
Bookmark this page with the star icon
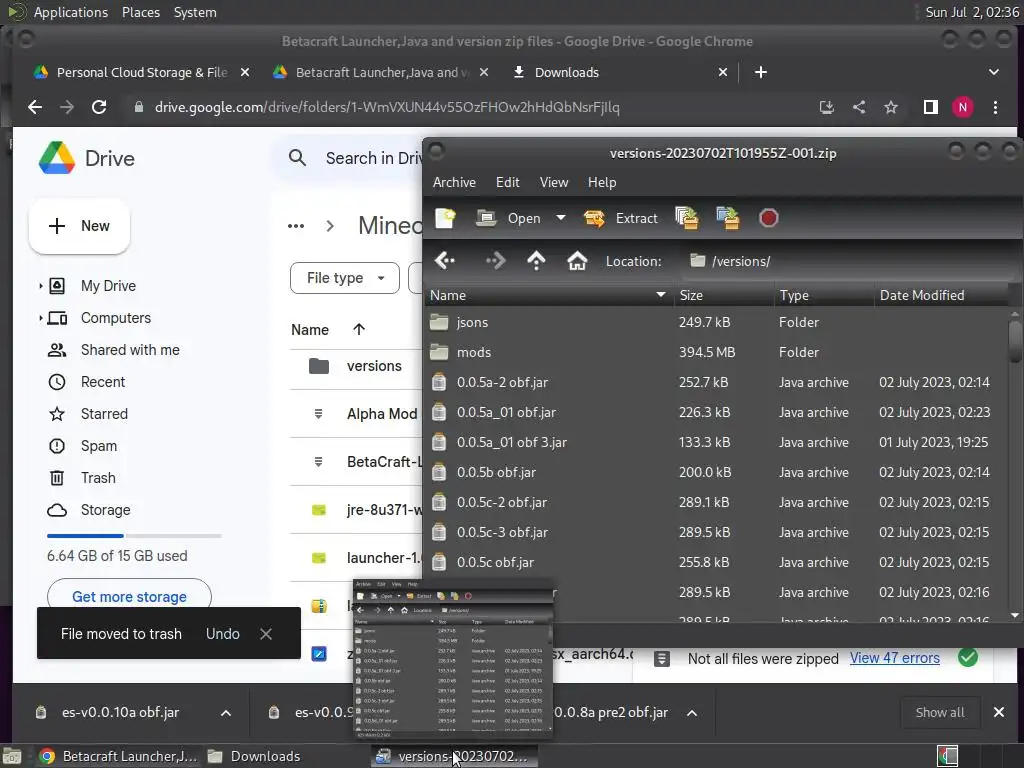click(891, 107)
